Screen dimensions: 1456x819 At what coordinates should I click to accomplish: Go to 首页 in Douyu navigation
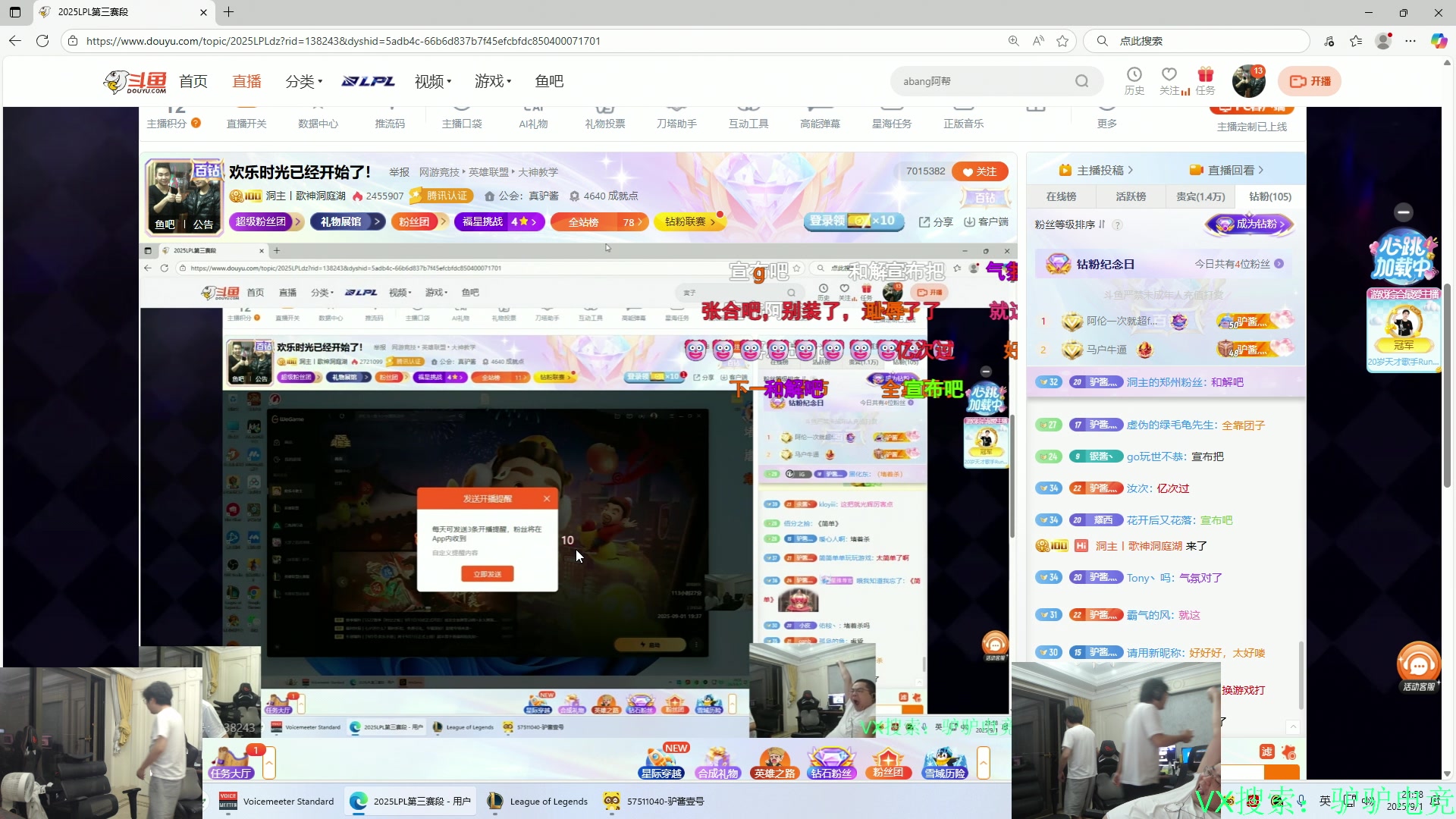pyautogui.click(x=193, y=81)
